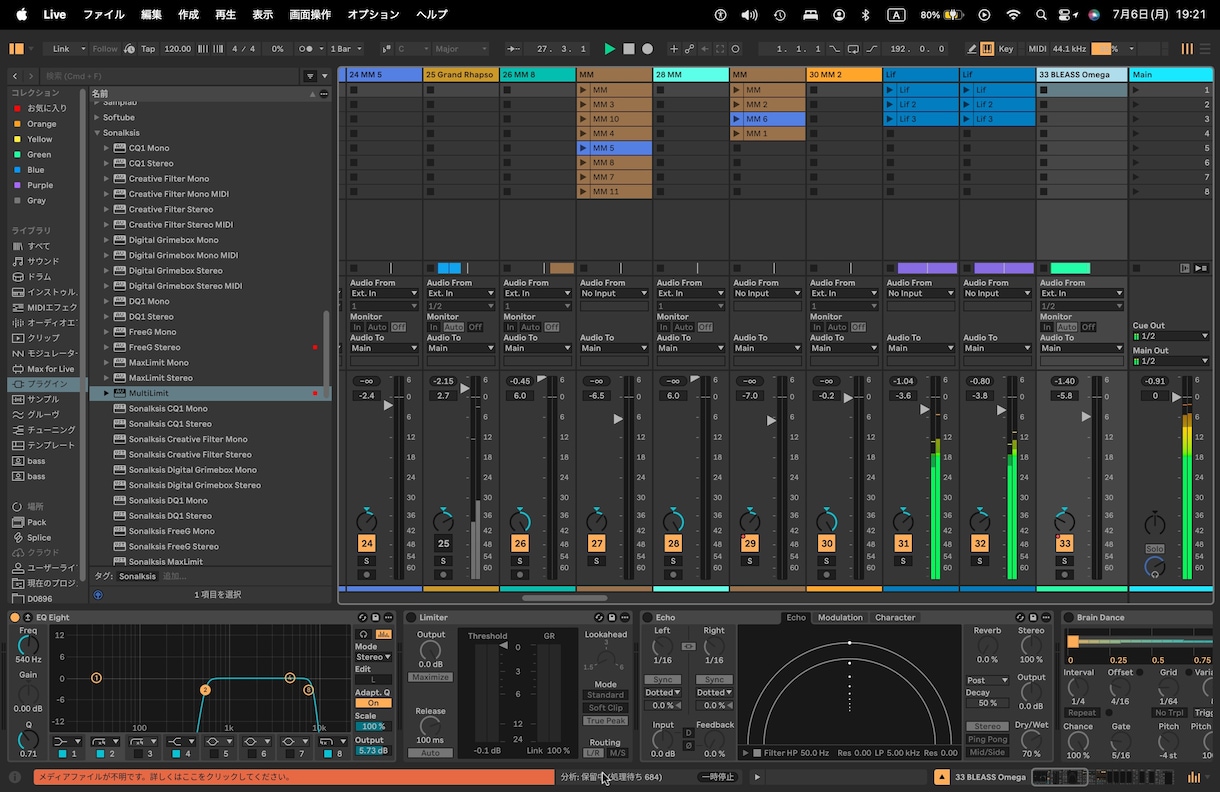This screenshot has width=1220, height=792.
Task: Click the Stop button in the transport bar
Action: (629, 48)
